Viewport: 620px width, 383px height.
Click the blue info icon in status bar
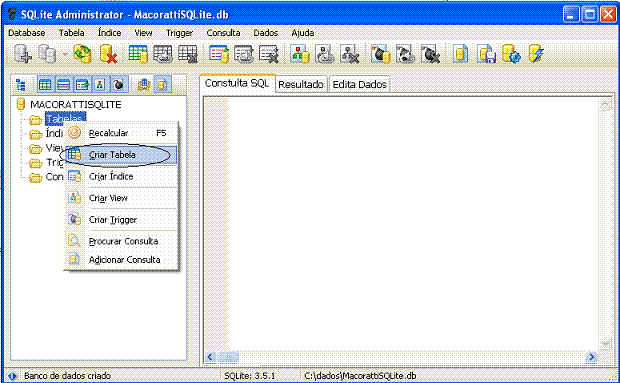coord(11,375)
